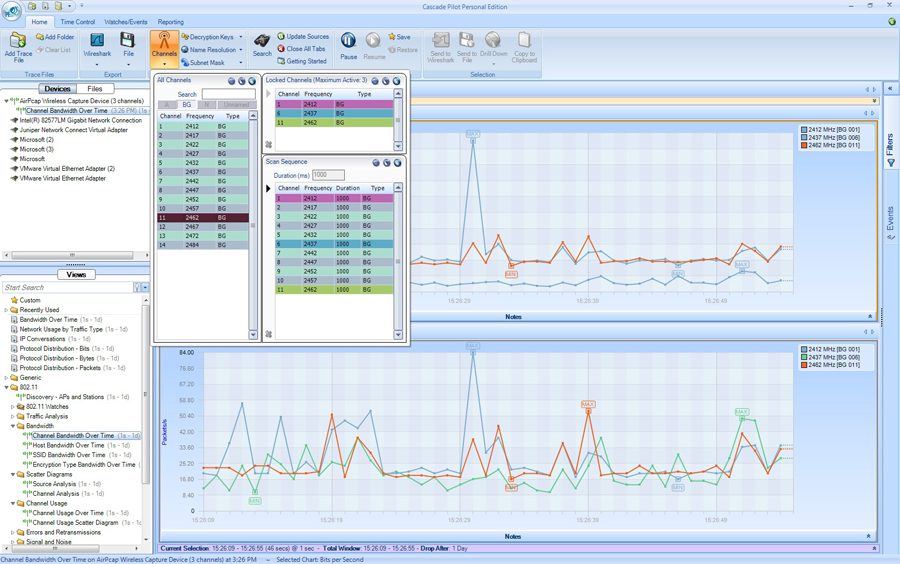Expand the Recently Used folder
The image size is (900, 564).
pos(6,310)
